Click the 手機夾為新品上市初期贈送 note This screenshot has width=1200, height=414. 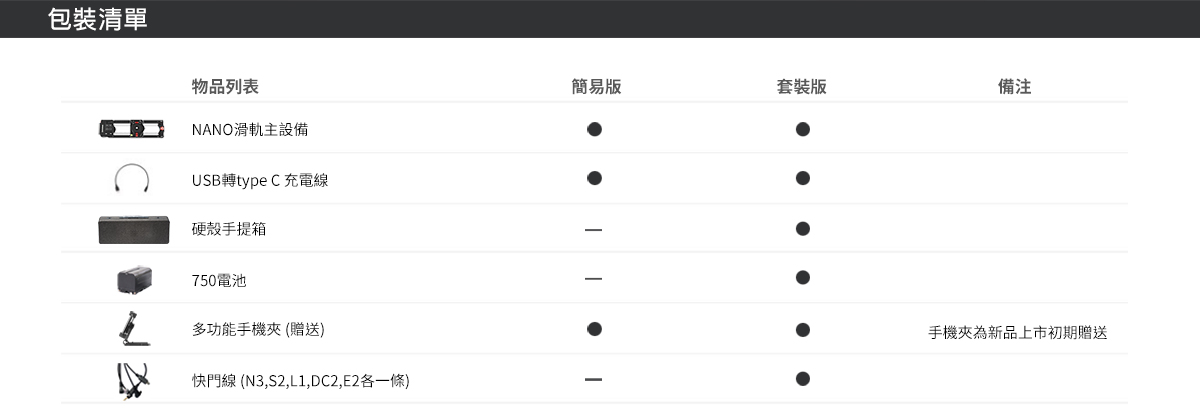click(x=1017, y=332)
